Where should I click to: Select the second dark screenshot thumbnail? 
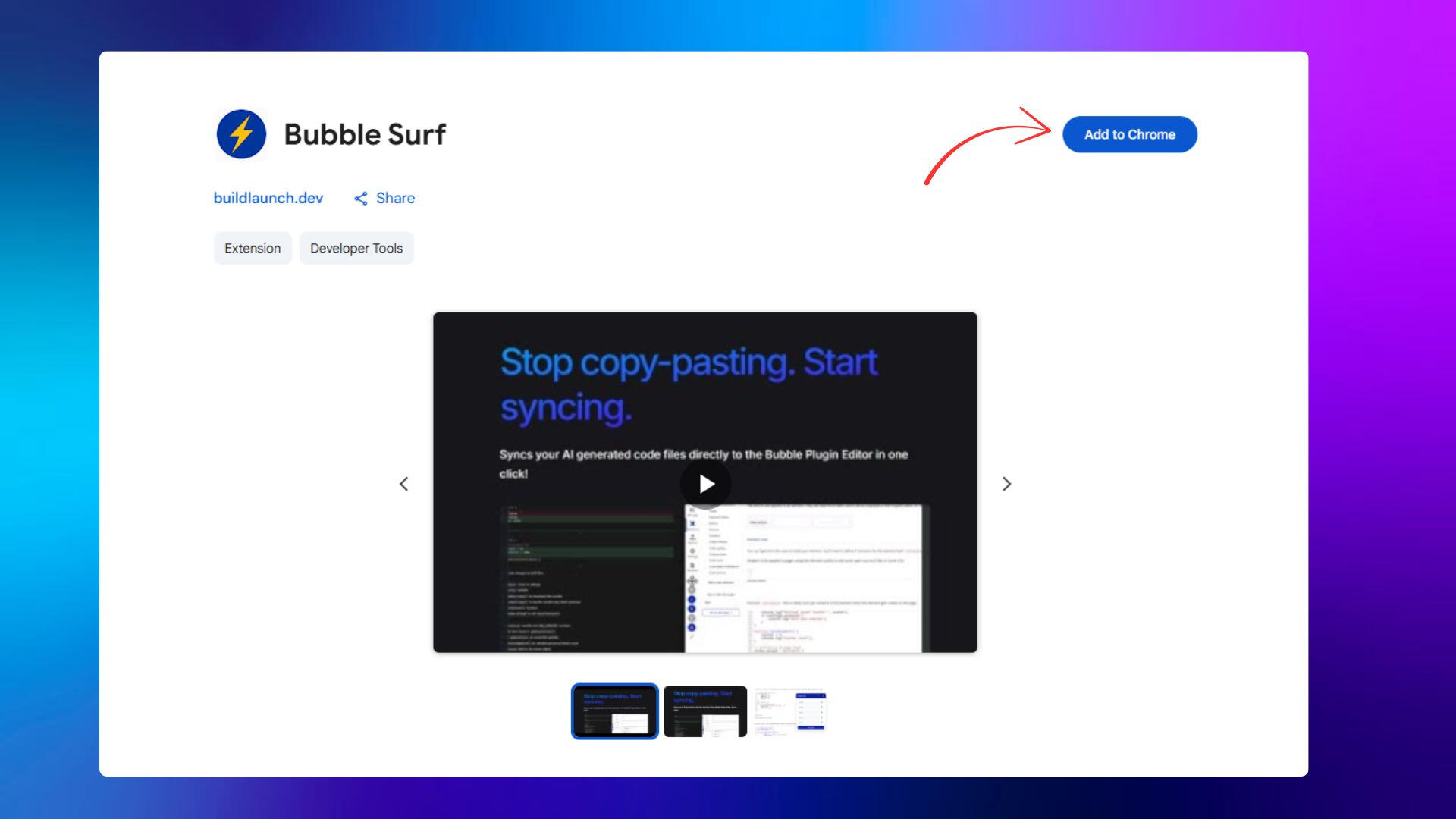click(705, 711)
